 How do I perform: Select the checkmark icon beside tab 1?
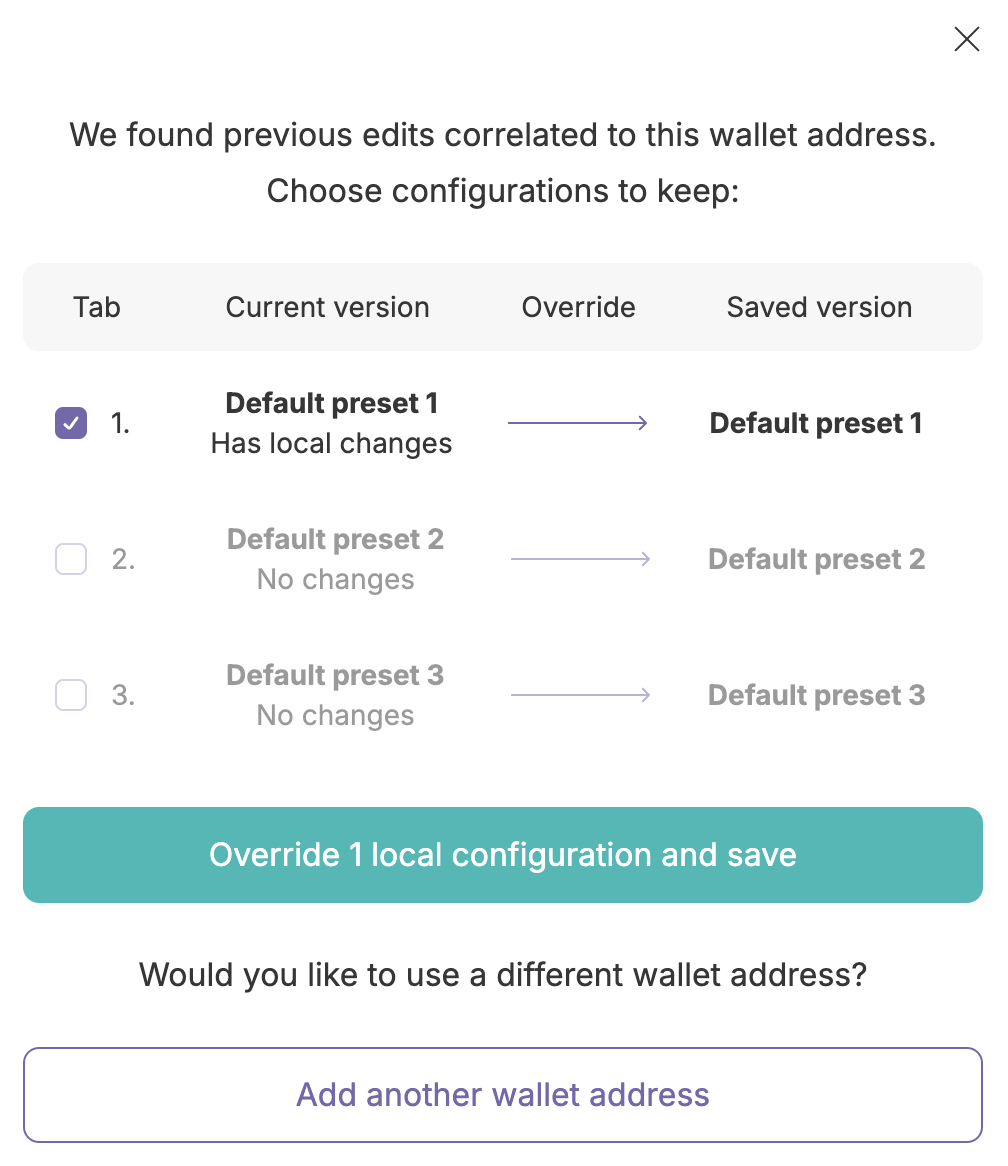click(70, 423)
